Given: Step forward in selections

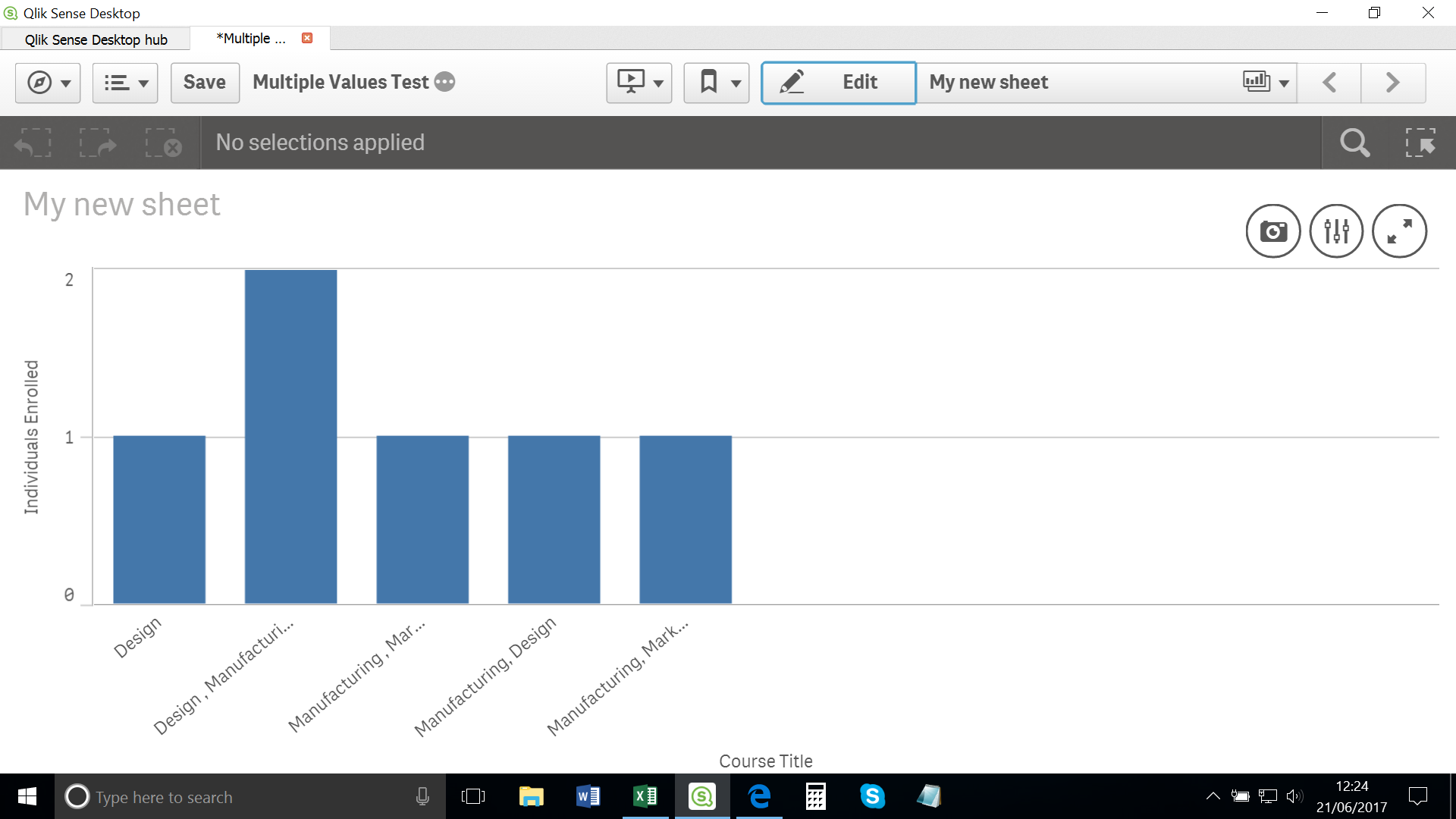Looking at the screenshot, I should pyautogui.click(x=98, y=143).
